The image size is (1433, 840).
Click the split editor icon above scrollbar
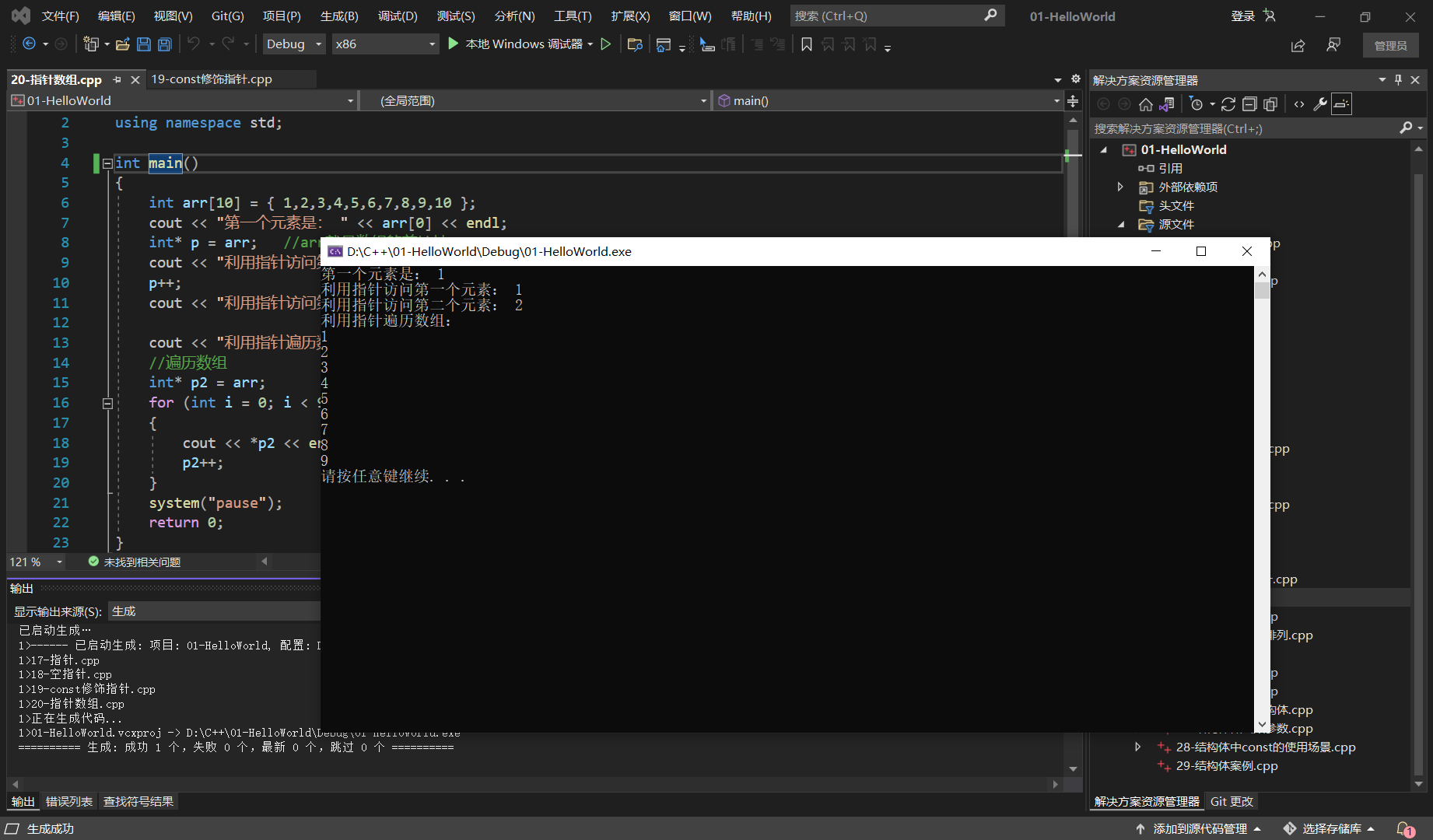click(1073, 101)
